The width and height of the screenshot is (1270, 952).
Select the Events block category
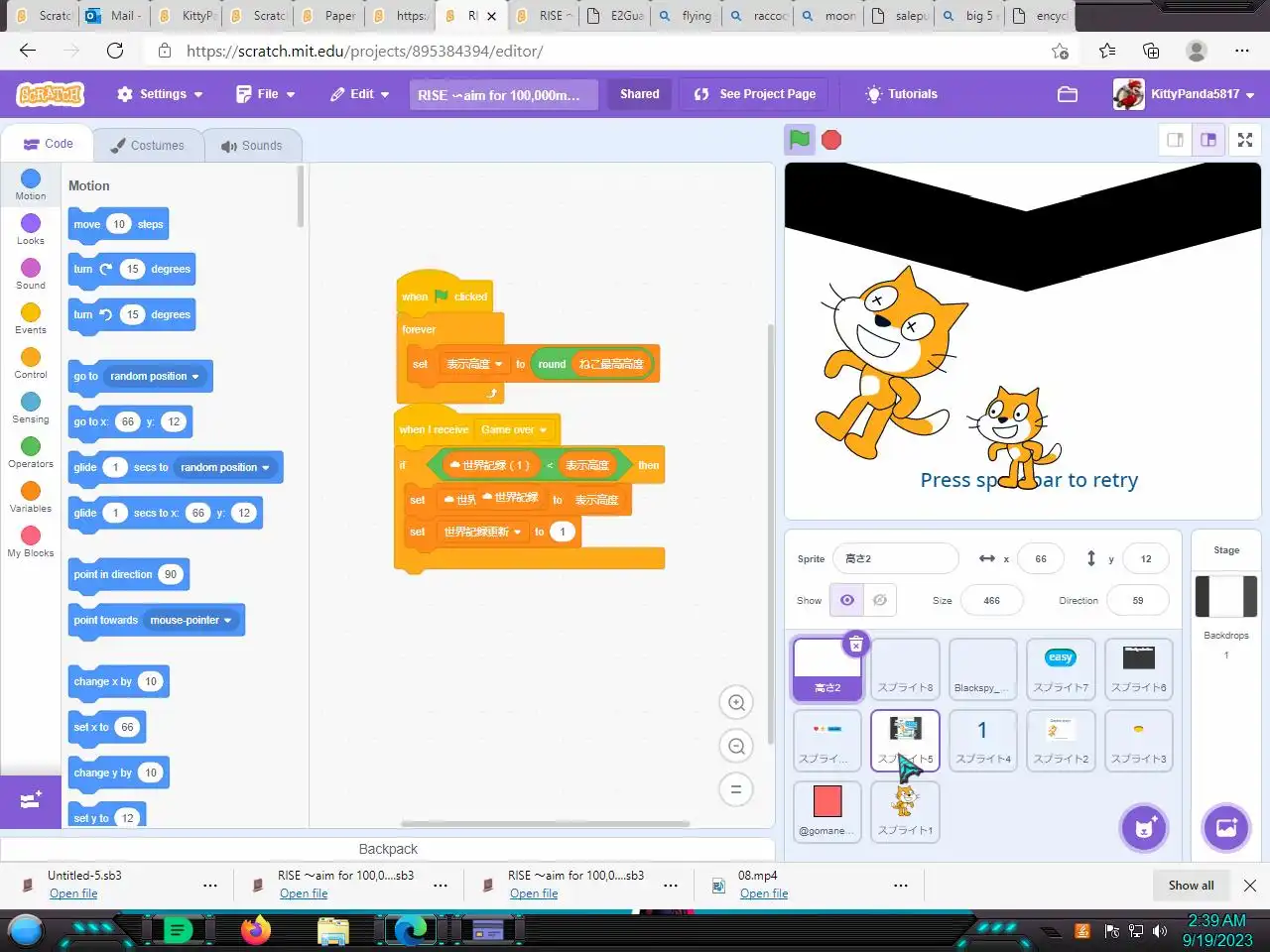(31, 318)
